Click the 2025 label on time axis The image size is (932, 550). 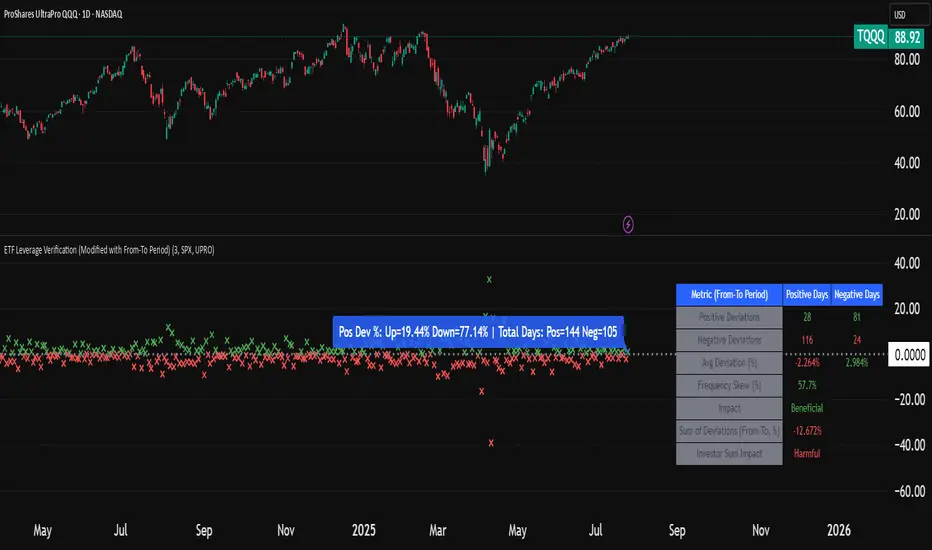point(363,530)
